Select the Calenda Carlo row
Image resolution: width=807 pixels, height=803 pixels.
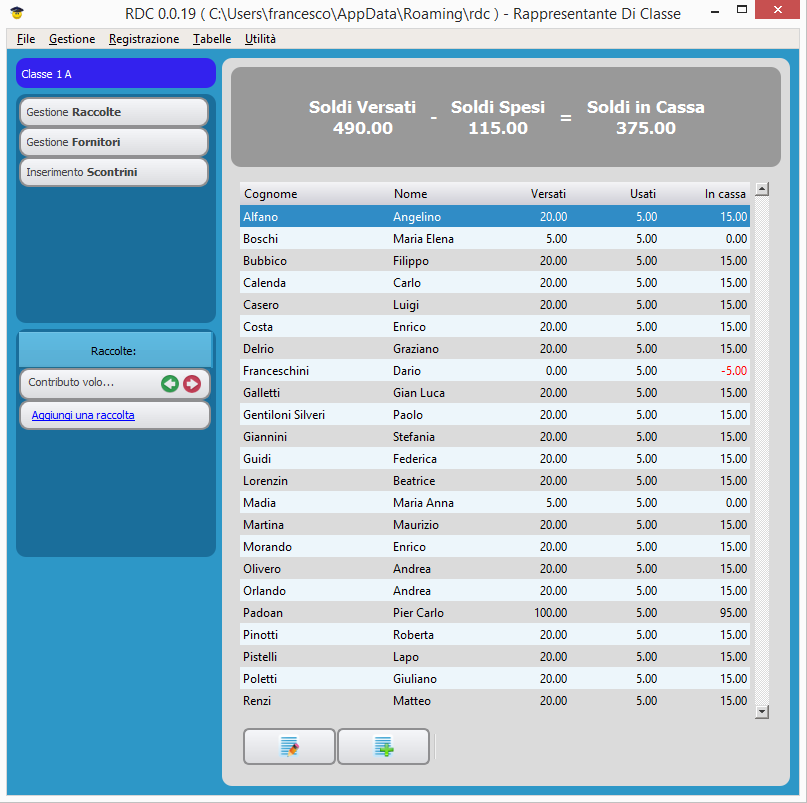click(x=495, y=283)
